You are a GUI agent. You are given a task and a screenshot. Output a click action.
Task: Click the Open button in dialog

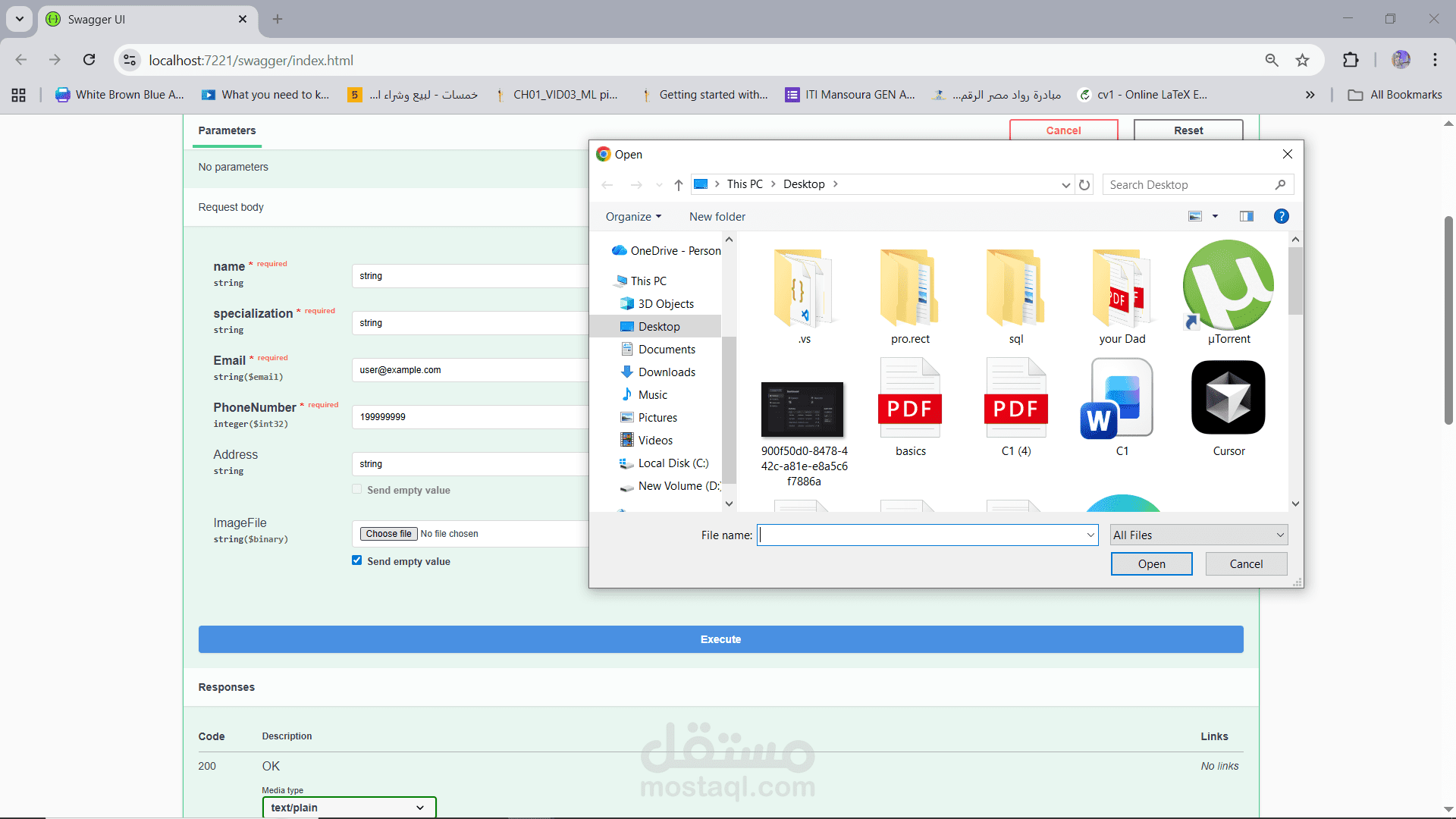pyautogui.click(x=1151, y=563)
